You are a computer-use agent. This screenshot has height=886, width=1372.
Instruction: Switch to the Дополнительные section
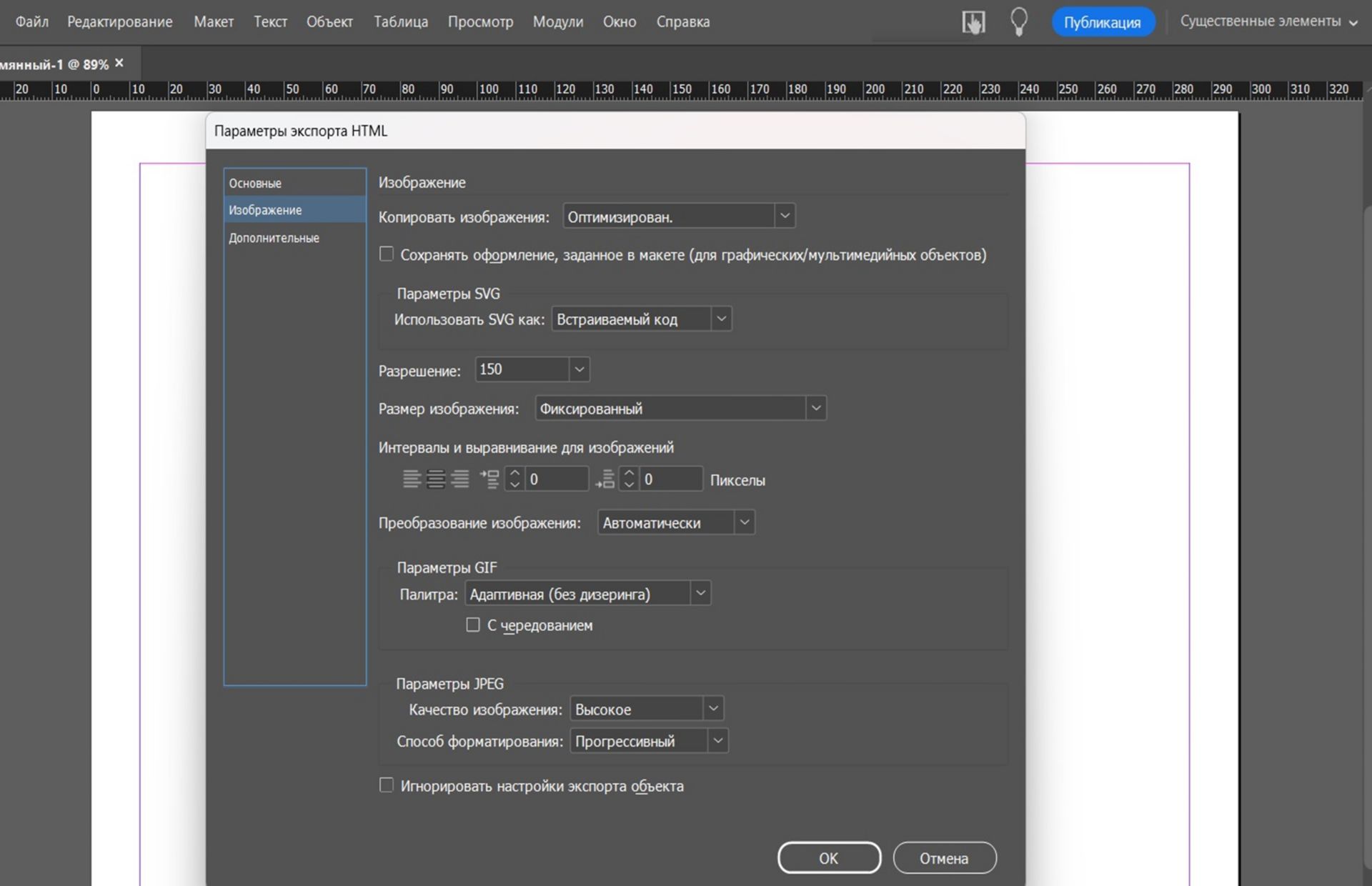(274, 238)
